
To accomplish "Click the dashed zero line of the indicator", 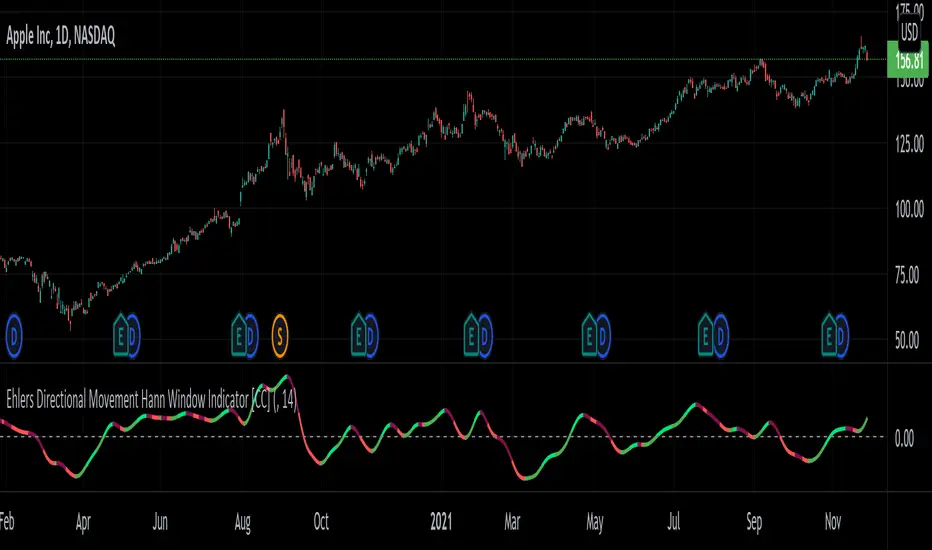I will click(x=442, y=437).
